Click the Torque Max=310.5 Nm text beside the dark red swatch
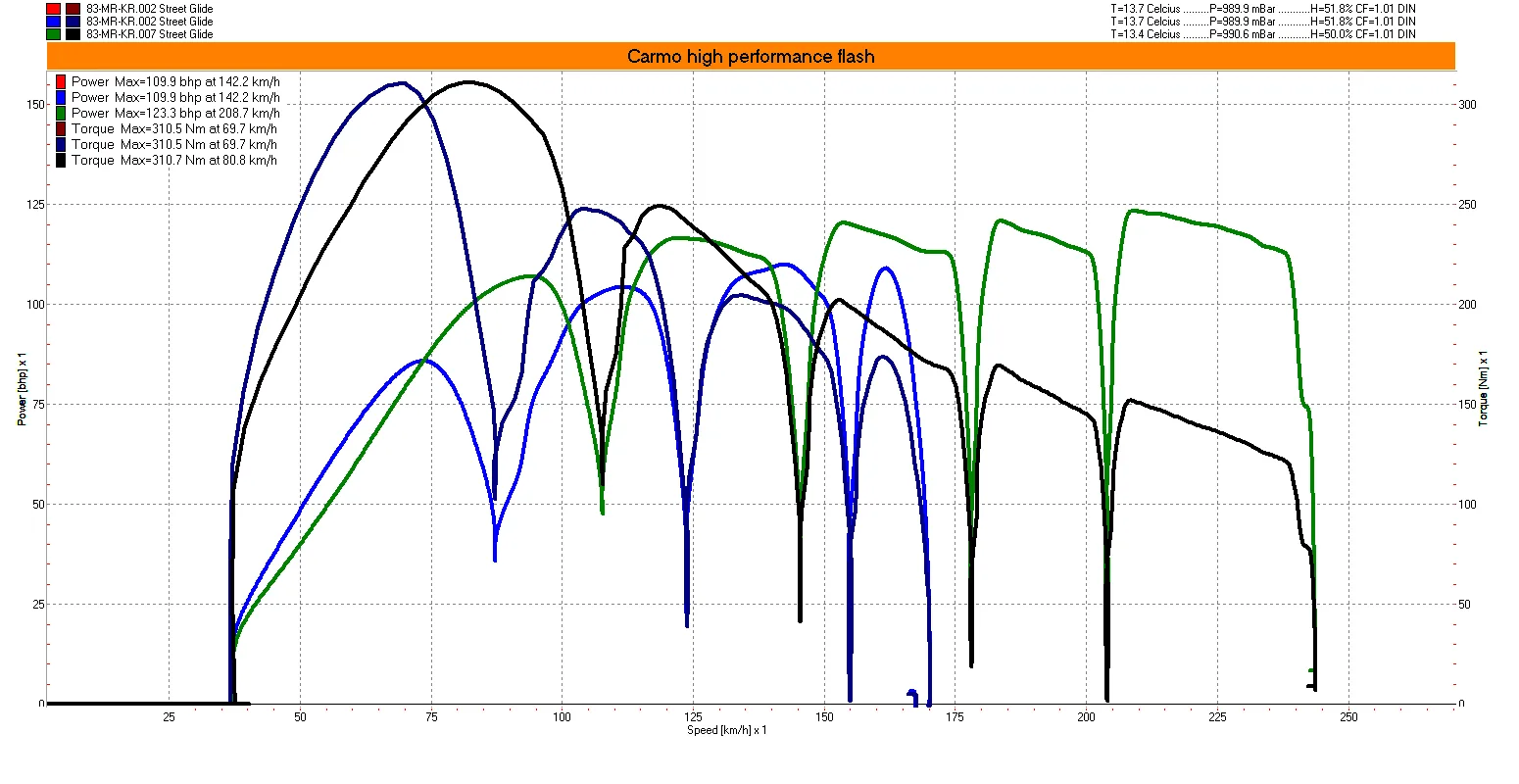The width and height of the screenshot is (1519, 784). [174, 128]
